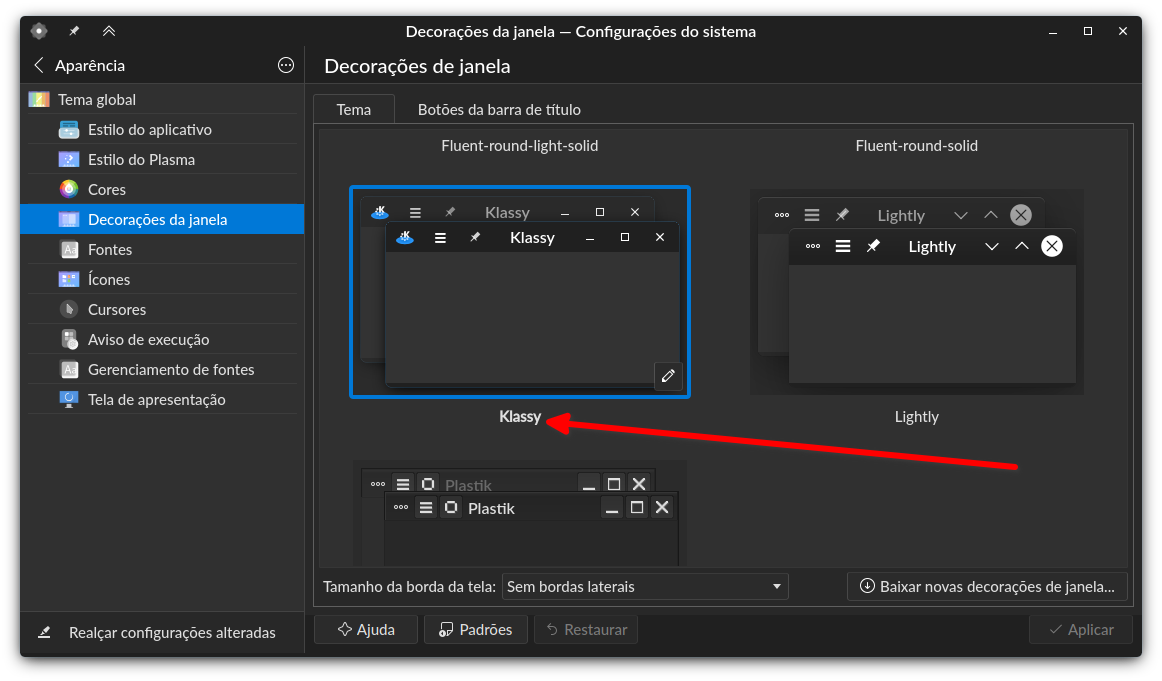Viewport: 1162px width, 681px height.
Task: Click the Ícones sidebar icon
Action: pos(69,279)
